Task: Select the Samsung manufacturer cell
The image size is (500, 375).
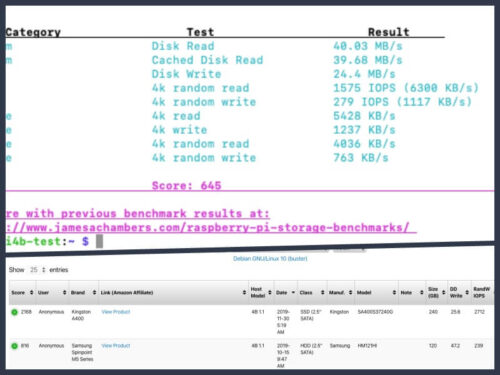Action: (x=340, y=346)
